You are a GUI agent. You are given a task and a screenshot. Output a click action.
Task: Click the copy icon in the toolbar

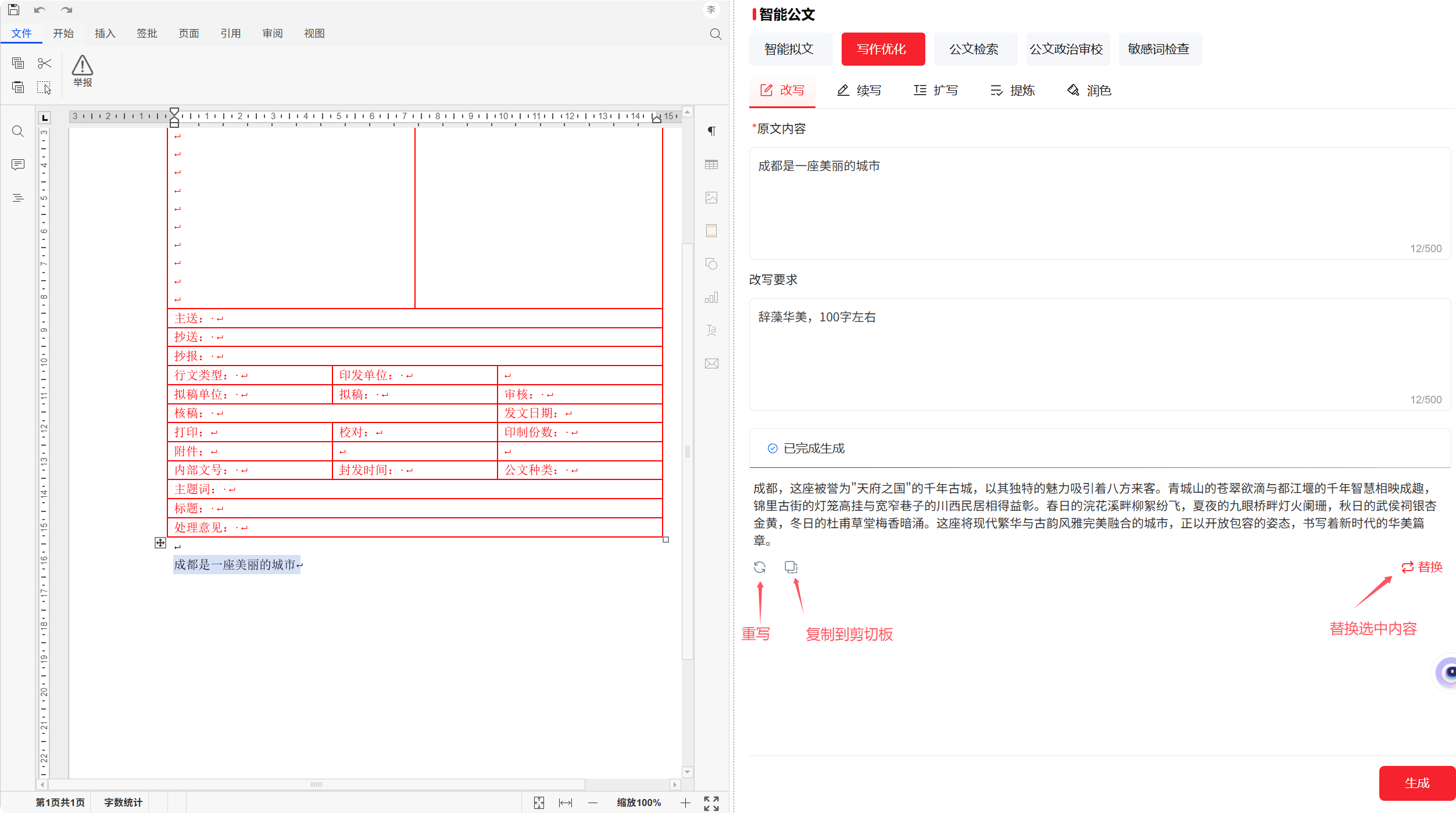coord(18,63)
